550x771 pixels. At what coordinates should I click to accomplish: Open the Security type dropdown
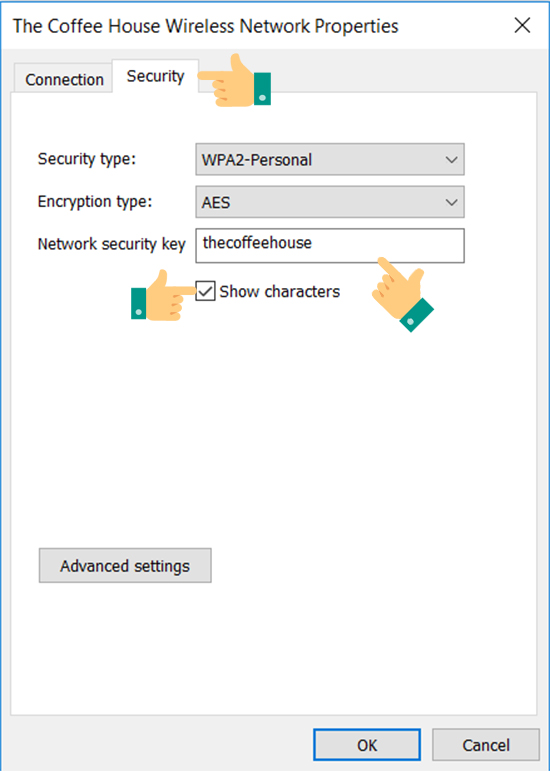(x=330, y=159)
